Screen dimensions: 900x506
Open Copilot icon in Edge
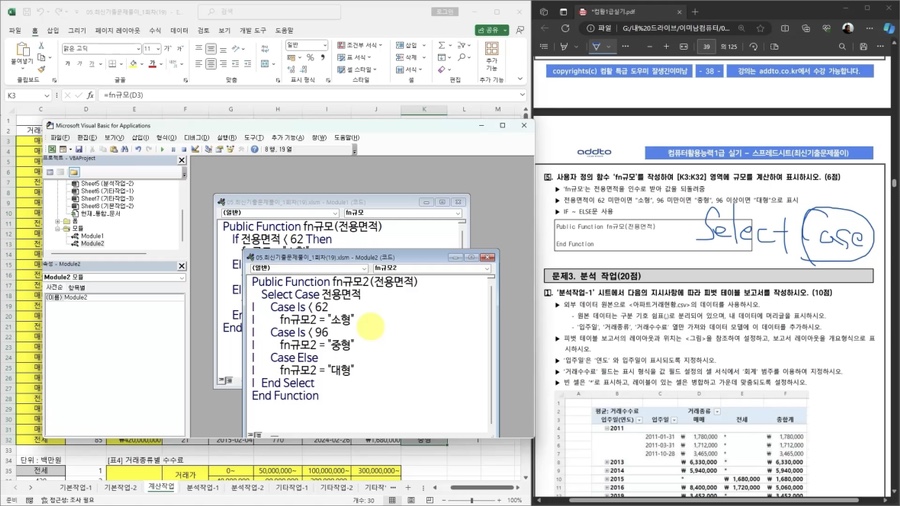[889, 28]
